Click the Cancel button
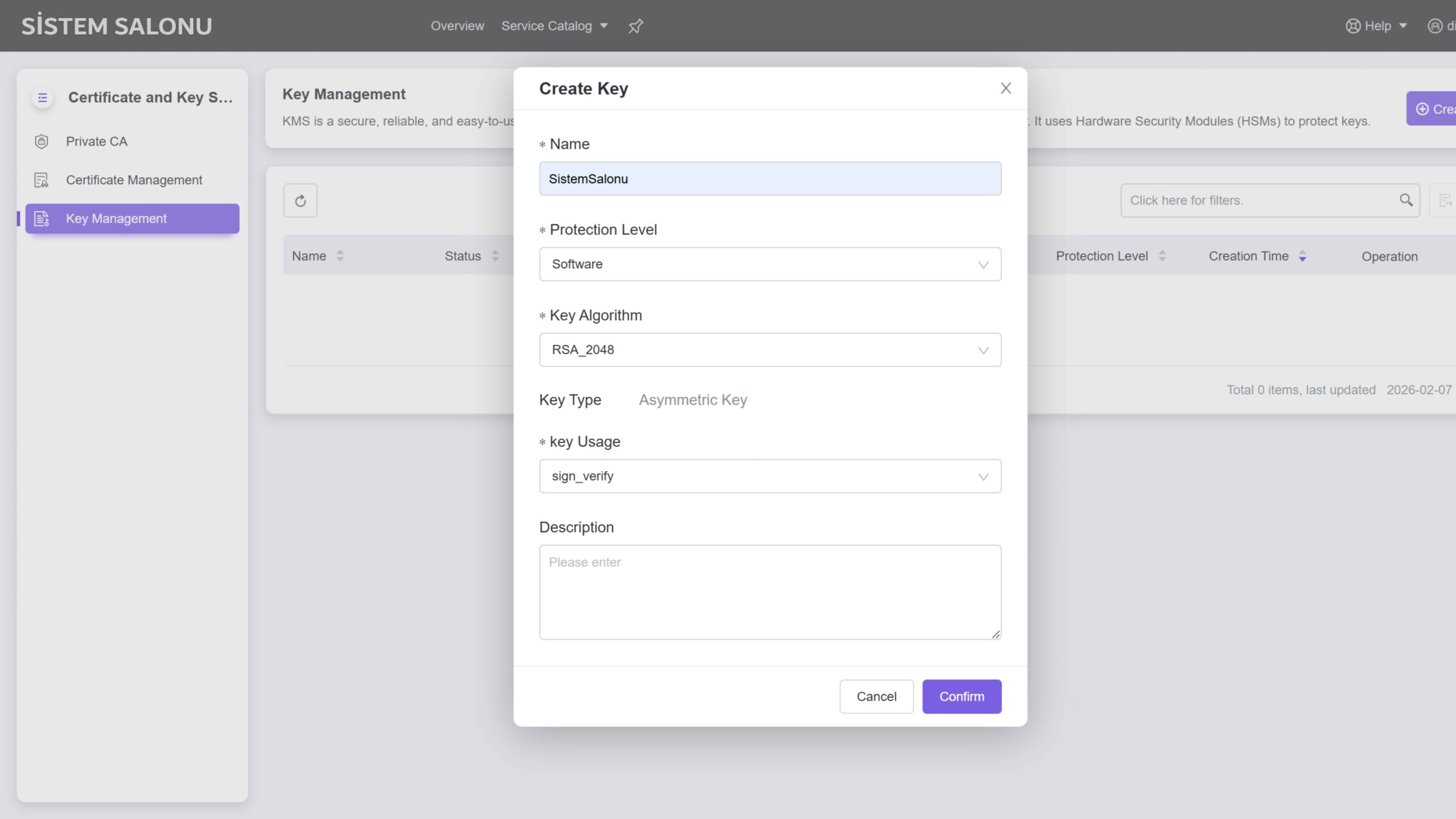The width and height of the screenshot is (1456, 819). 876,697
